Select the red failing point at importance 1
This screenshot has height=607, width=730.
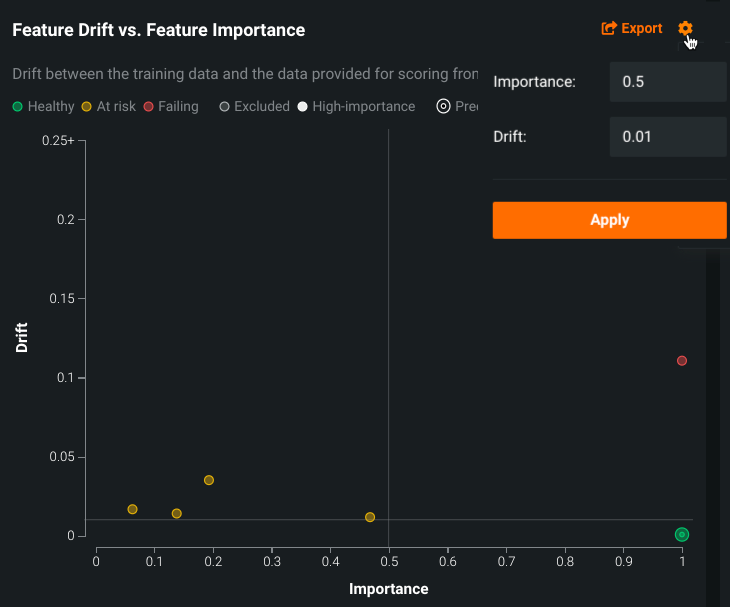pyautogui.click(x=682, y=360)
